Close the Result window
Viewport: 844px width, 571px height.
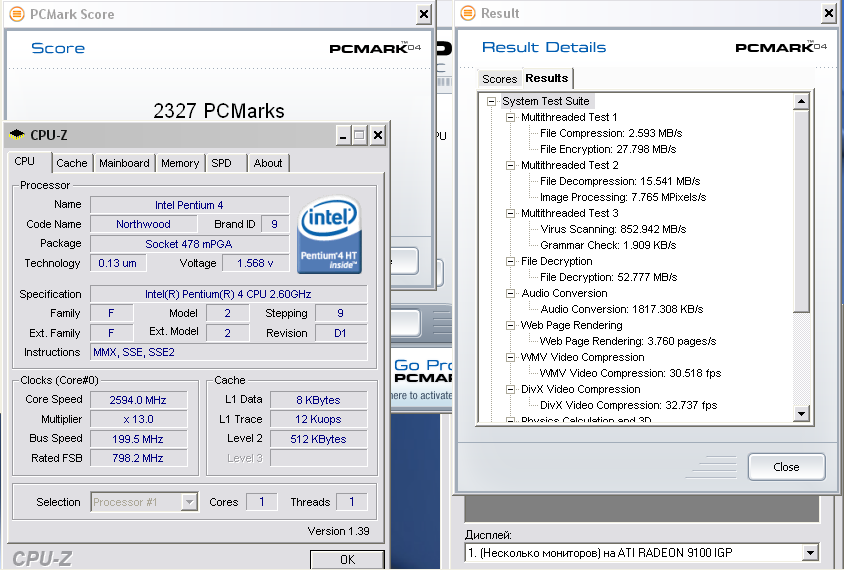click(829, 13)
